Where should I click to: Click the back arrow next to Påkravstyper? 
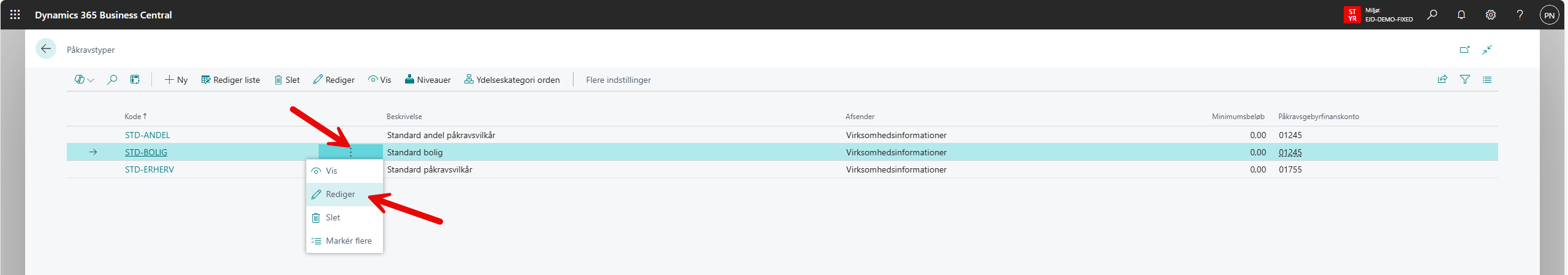[46, 49]
